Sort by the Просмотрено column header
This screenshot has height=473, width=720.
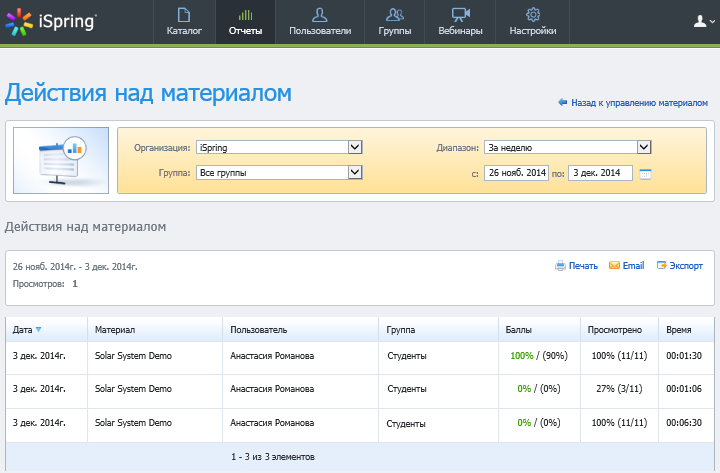619,330
